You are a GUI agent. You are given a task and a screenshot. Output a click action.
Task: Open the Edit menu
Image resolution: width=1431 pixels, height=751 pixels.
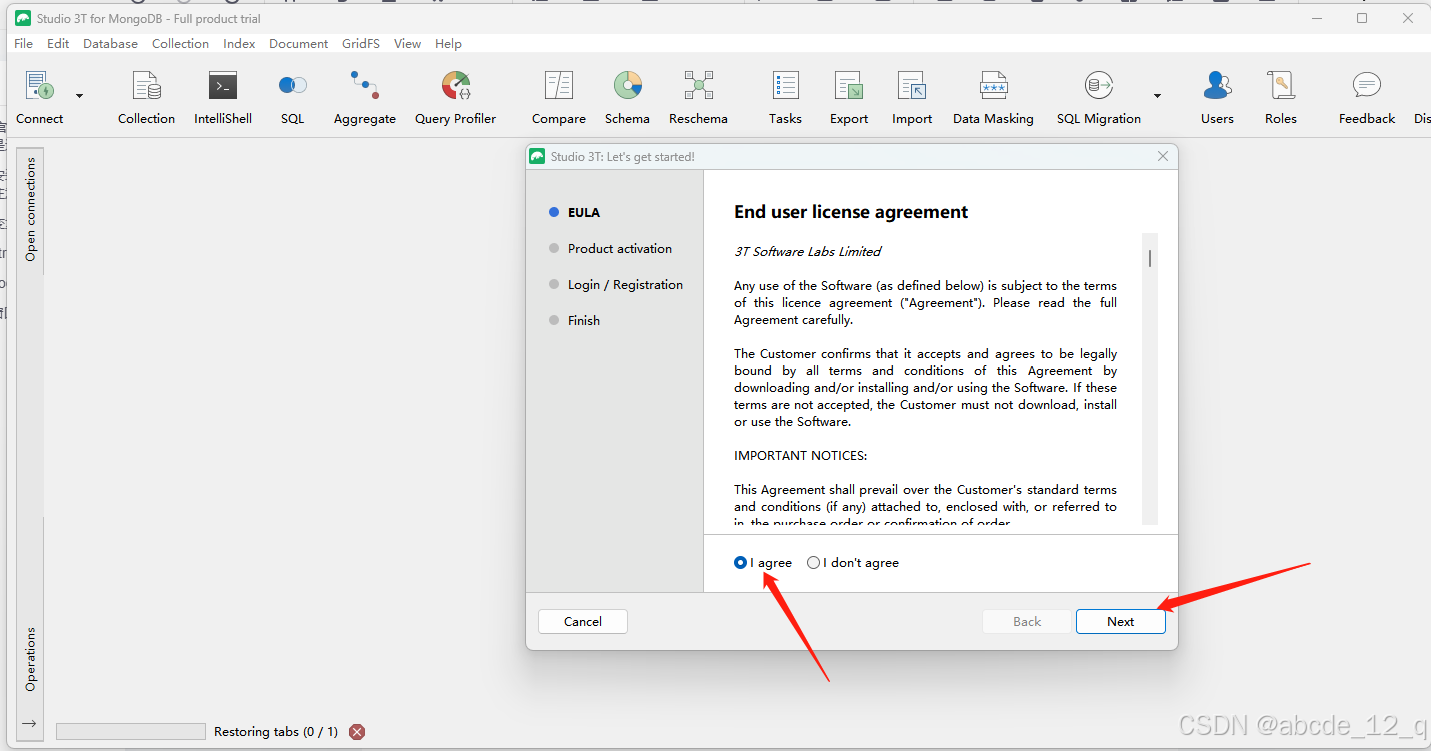point(58,44)
